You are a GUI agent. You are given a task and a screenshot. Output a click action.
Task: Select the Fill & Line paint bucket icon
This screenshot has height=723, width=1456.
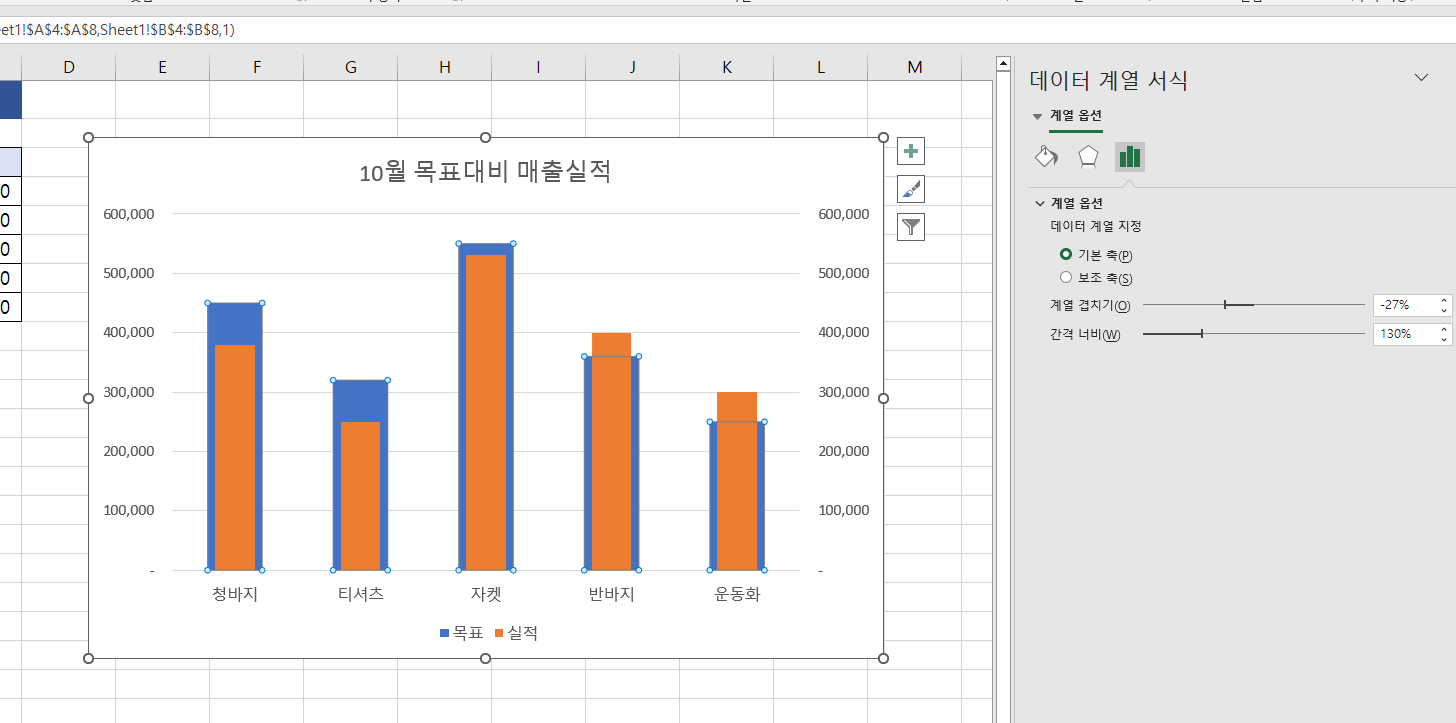[1046, 157]
